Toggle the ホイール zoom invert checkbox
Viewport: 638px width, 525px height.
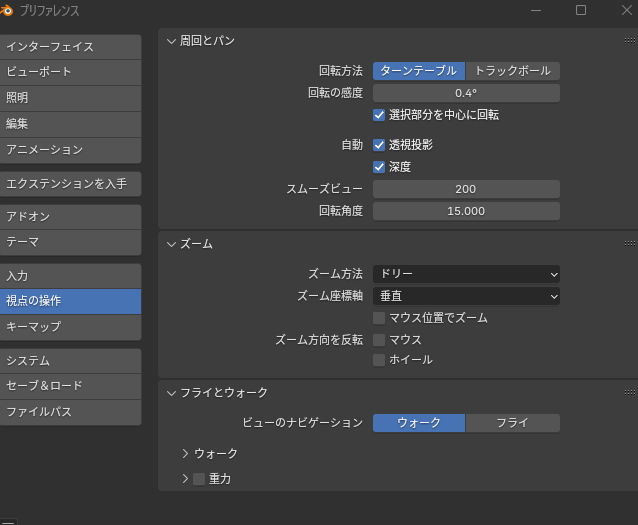click(x=380, y=360)
